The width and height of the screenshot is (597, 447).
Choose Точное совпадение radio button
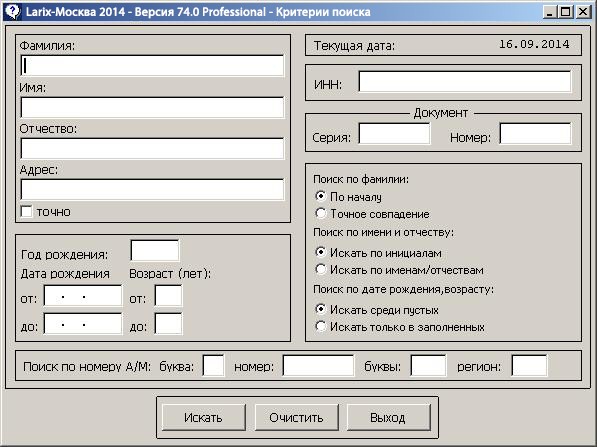pyautogui.click(x=321, y=214)
